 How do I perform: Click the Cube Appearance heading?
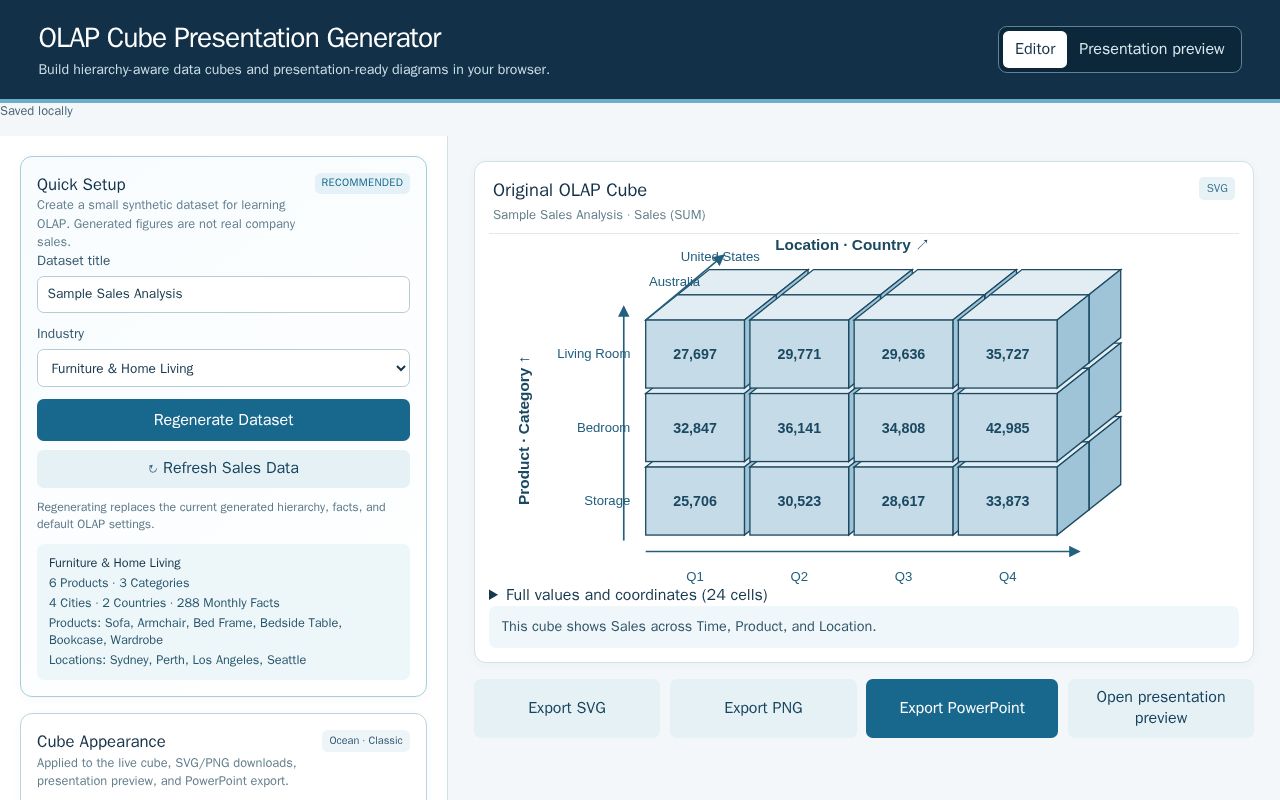[x=101, y=742]
